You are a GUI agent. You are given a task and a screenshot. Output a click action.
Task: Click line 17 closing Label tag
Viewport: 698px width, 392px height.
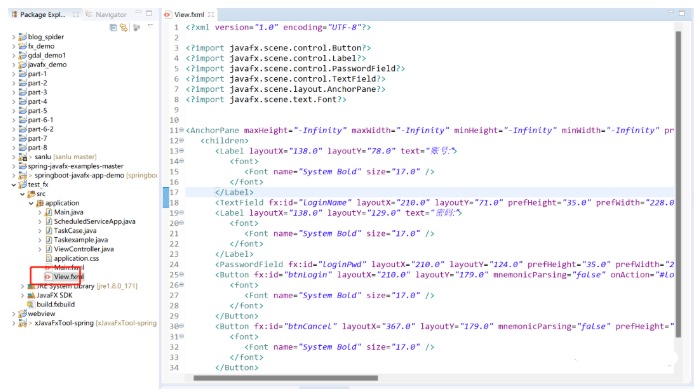[234, 192]
